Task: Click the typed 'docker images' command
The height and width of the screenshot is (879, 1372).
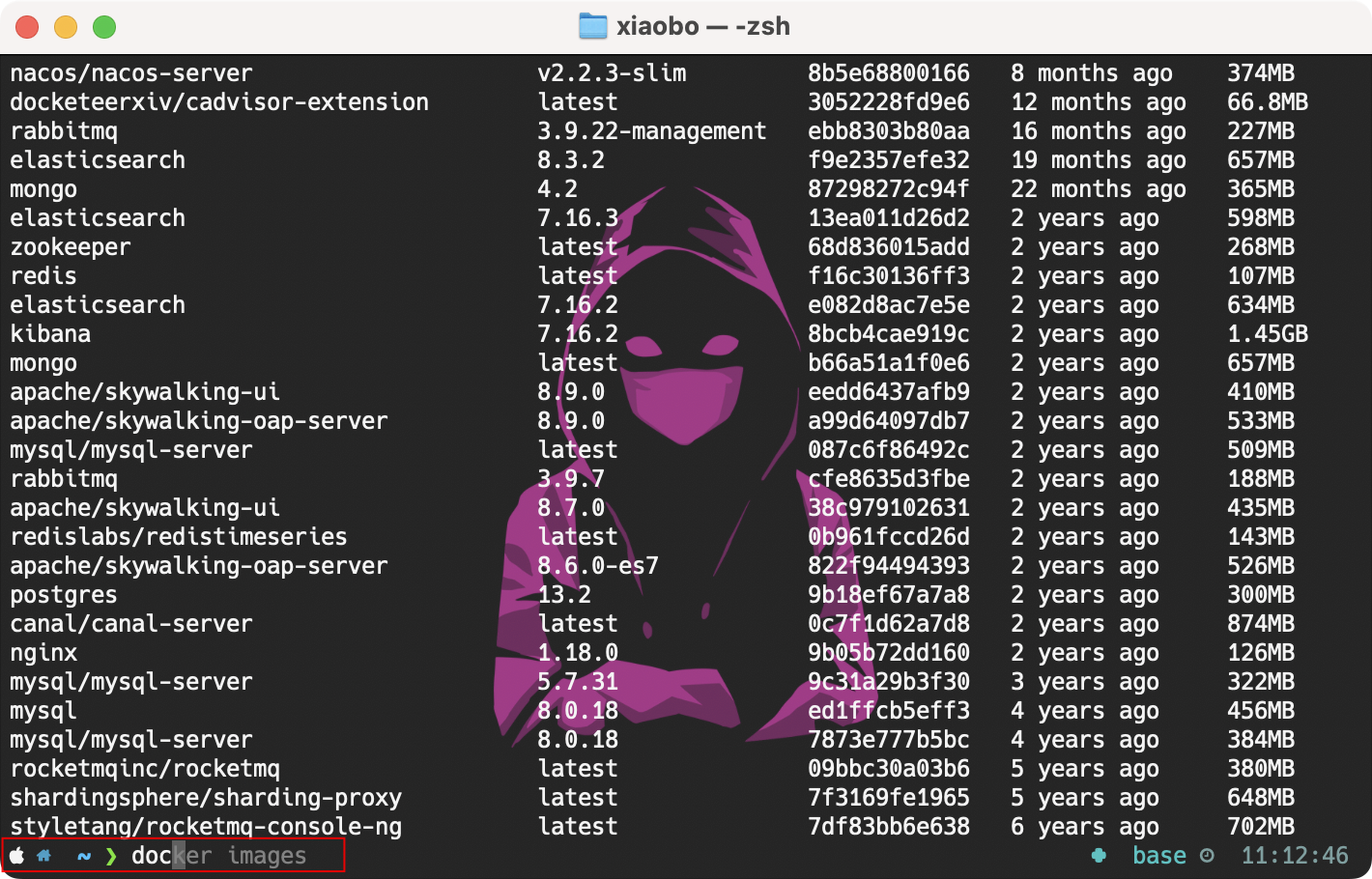Action: tap(219, 856)
